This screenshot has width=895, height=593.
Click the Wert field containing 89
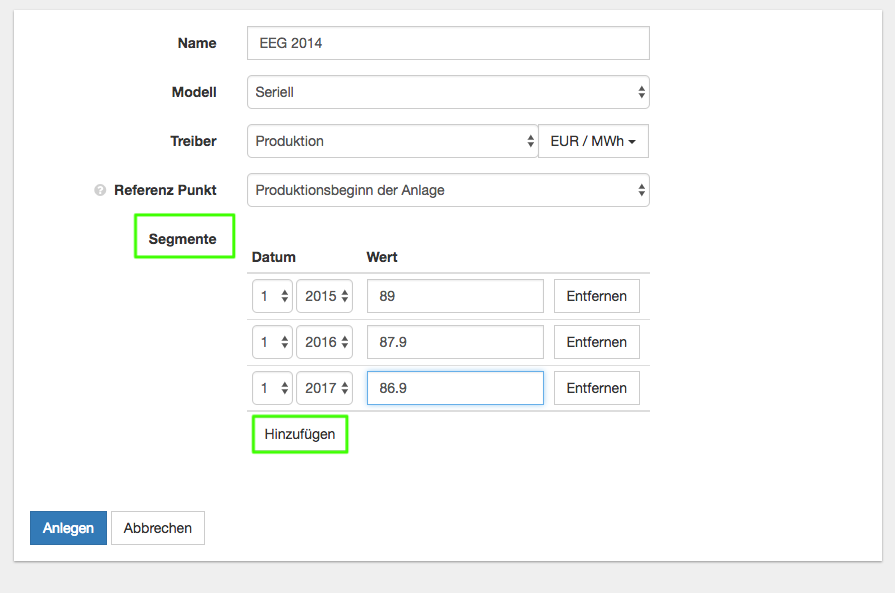coord(455,296)
